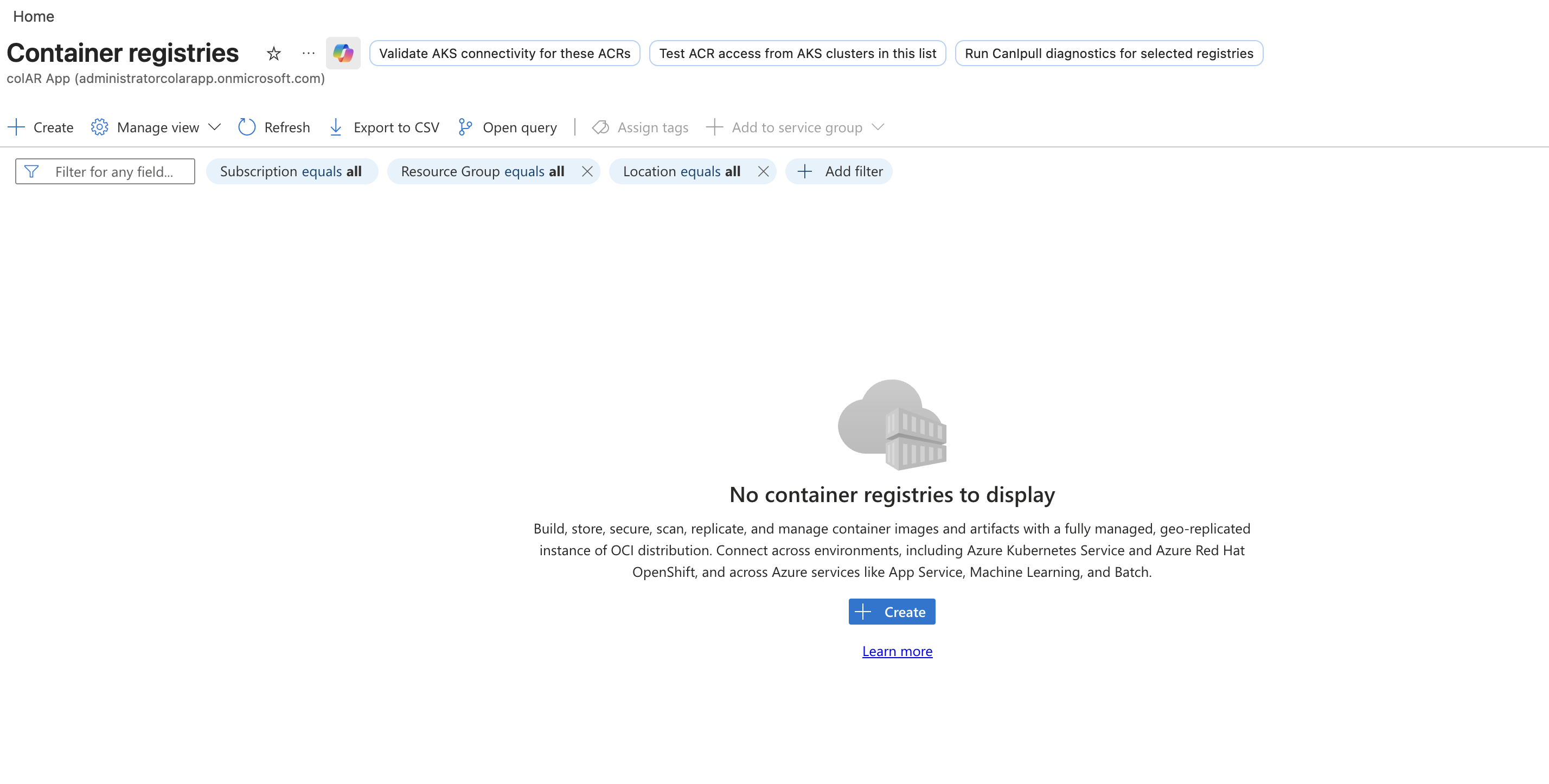The width and height of the screenshot is (1549, 784).
Task: Remove the Resource Group filter
Action: click(587, 171)
